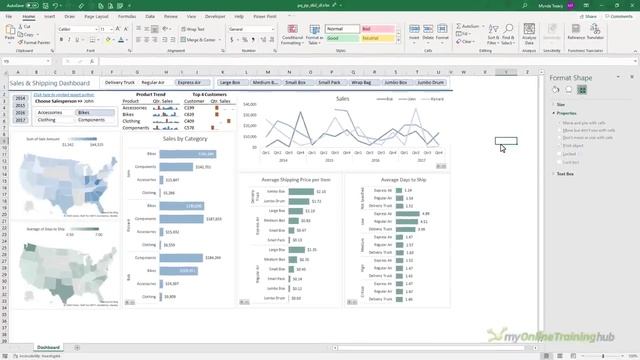Click the Share button

tap(589, 16)
